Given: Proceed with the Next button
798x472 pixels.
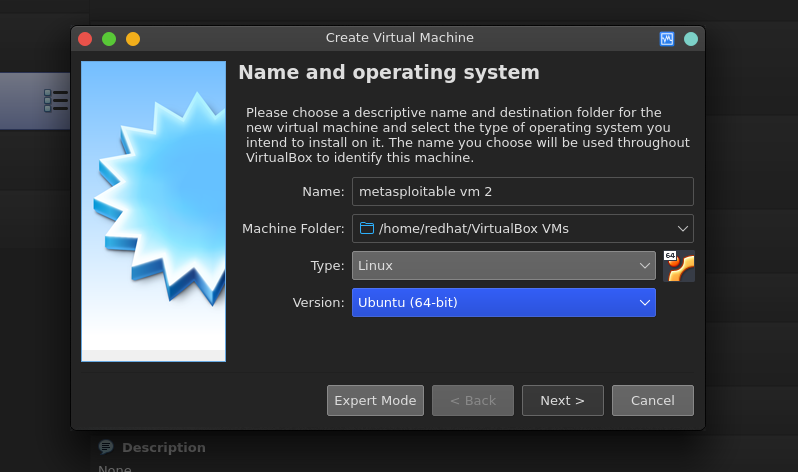Looking at the screenshot, I should tap(562, 401).
